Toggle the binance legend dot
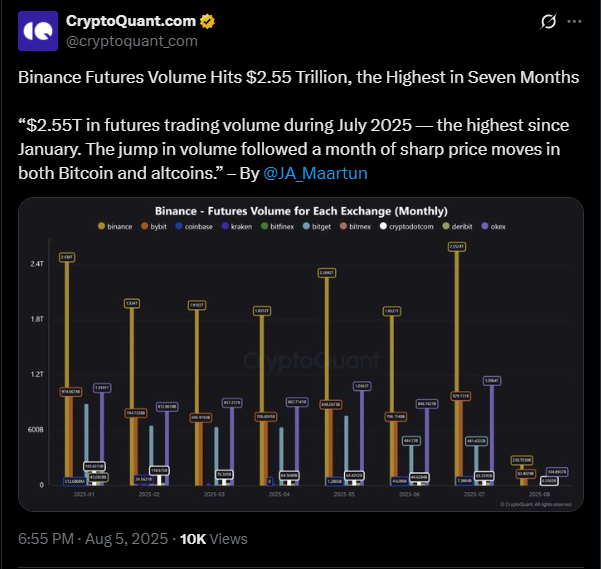Image resolution: width=601 pixels, height=569 pixels. point(102,226)
